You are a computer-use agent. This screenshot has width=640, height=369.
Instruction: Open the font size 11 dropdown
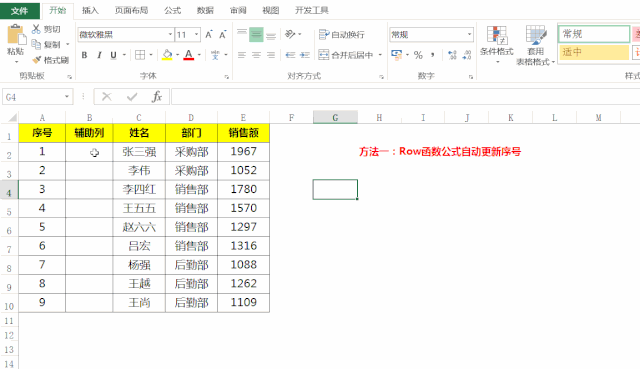click(197, 35)
